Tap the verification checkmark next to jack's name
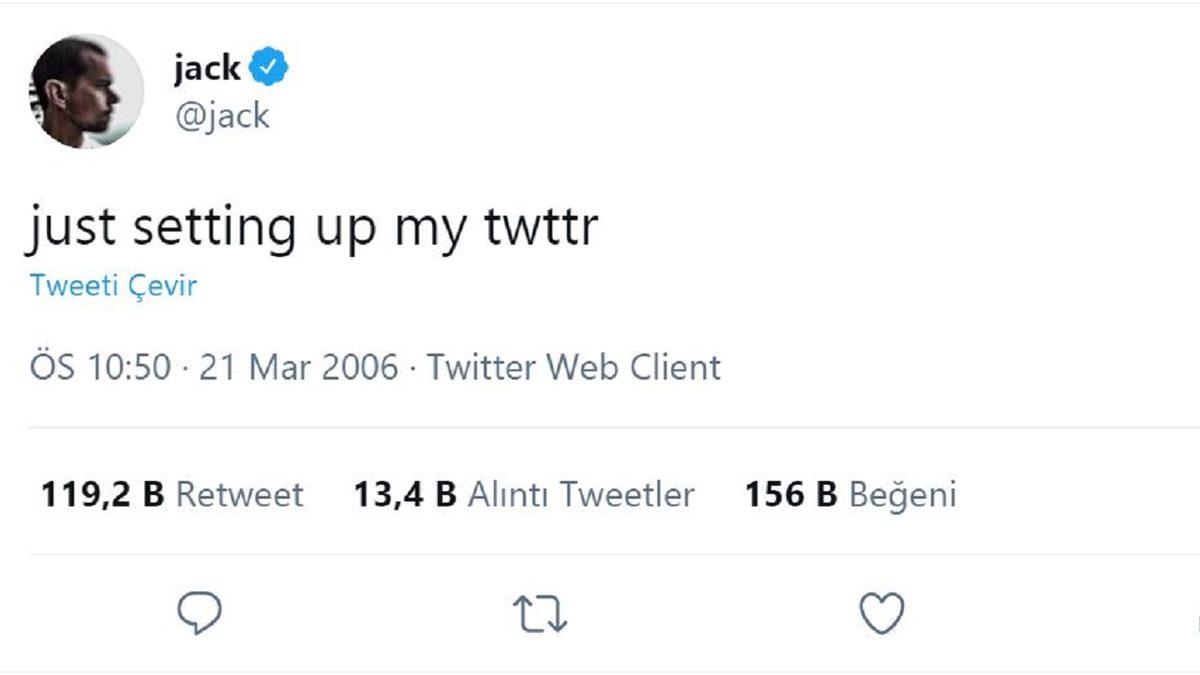The width and height of the screenshot is (1200, 675). pos(267,66)
